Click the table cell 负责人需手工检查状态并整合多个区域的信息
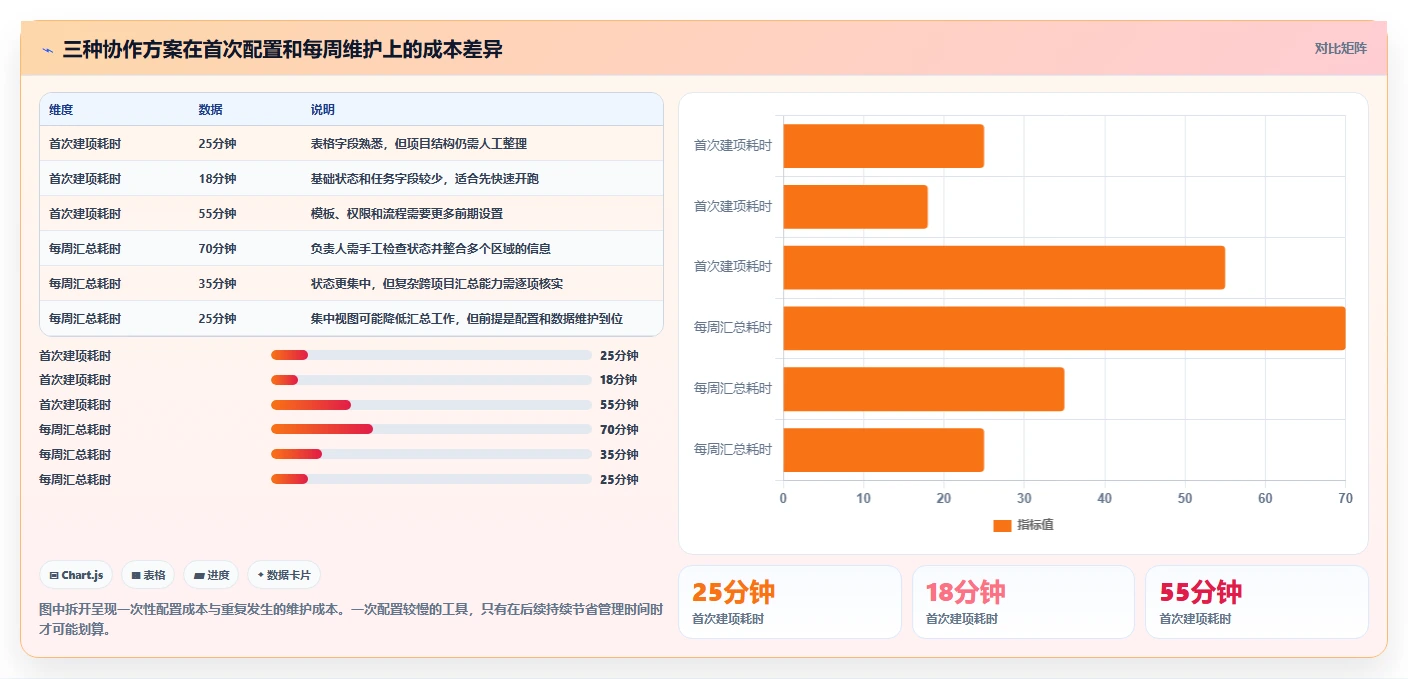Screen dimensions: 1408x679 431,248
